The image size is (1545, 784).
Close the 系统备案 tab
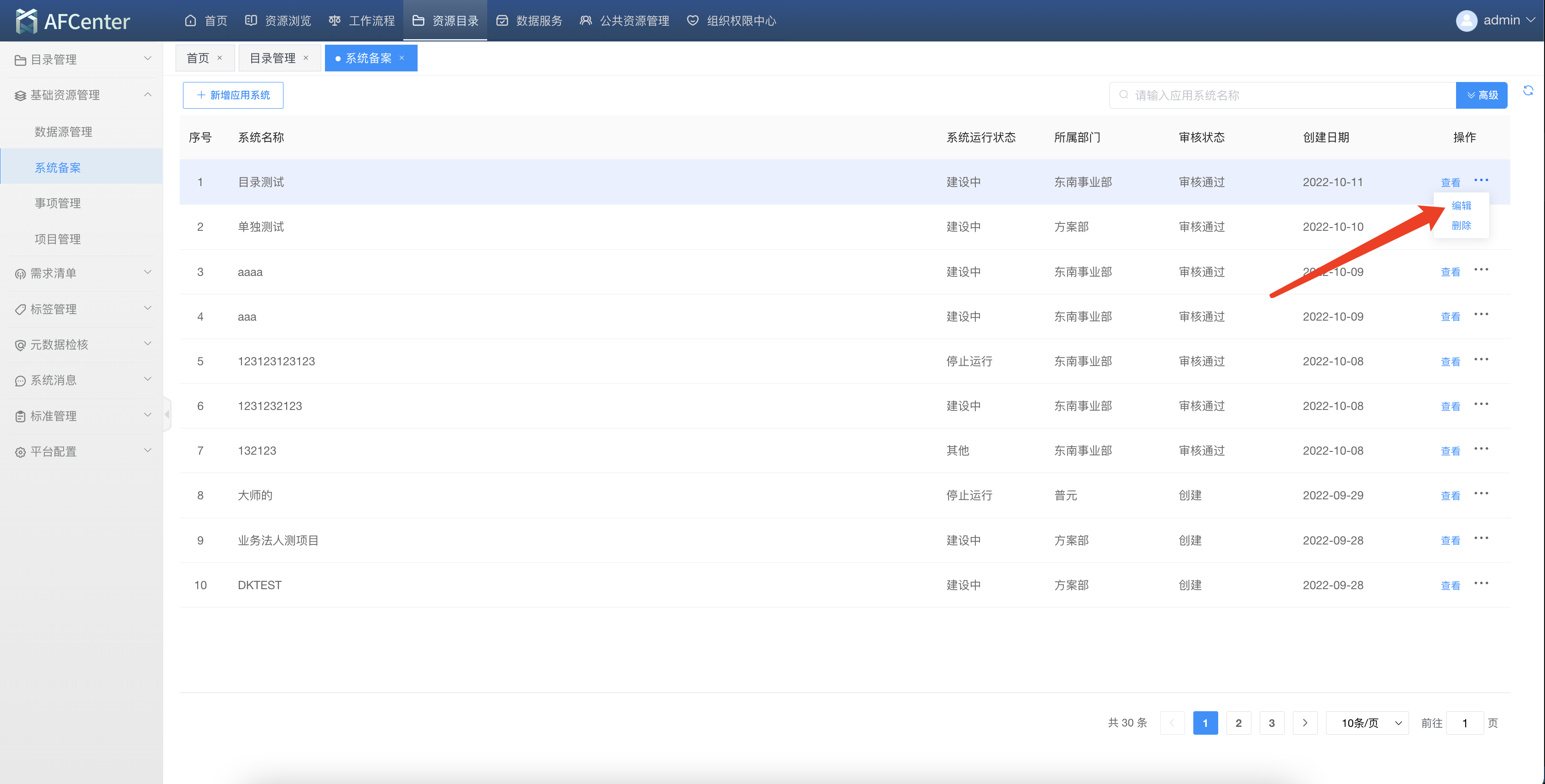[402, 58]
